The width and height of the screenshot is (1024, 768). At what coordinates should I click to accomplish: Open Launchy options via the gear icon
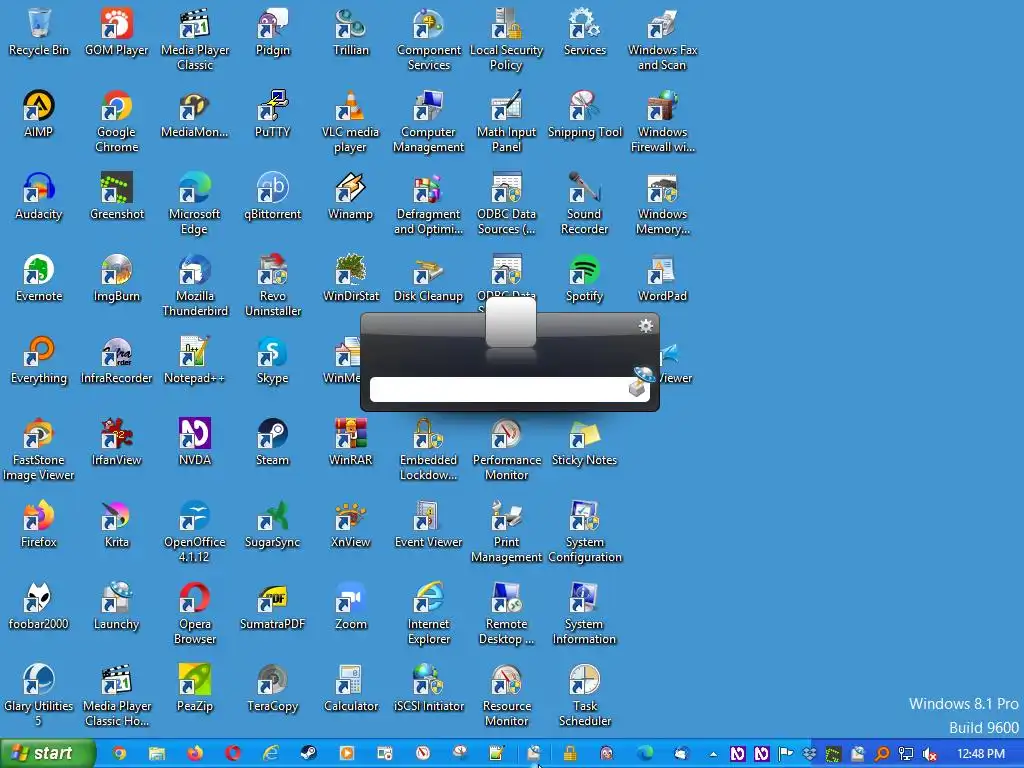(x=645, y=325)
